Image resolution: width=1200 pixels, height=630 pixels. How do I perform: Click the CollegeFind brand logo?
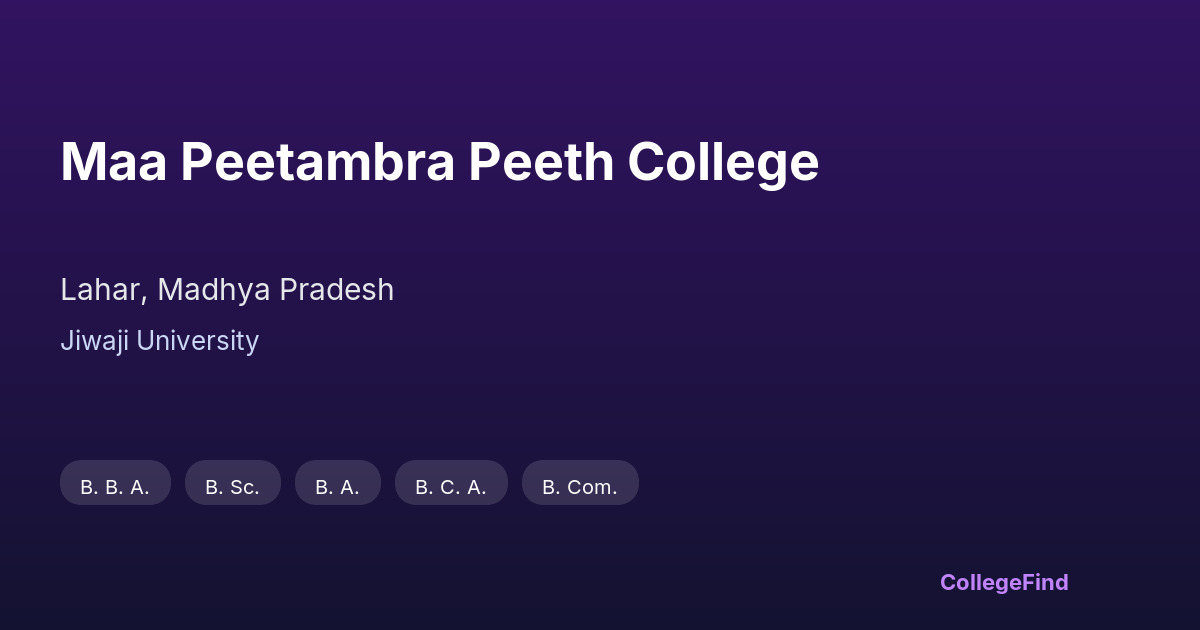(x=1003, y=582)
